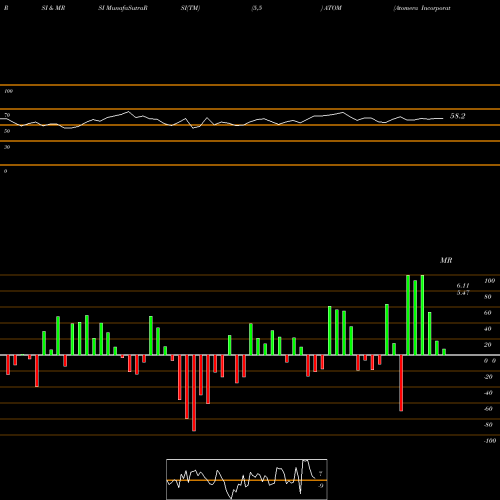Click the RSI axis label '50'
Viewport: 500px width, 500px height.
coord(7,131)
